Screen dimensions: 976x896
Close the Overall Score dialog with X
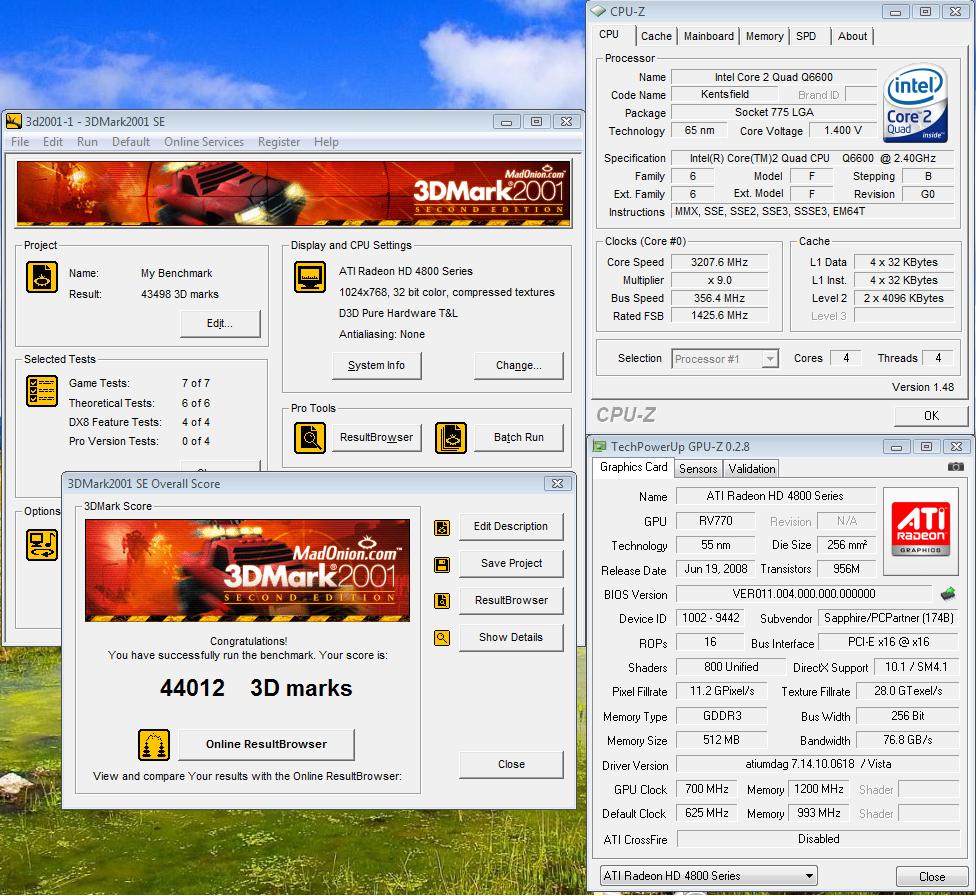pyautogui.click(x=557, y=484)
